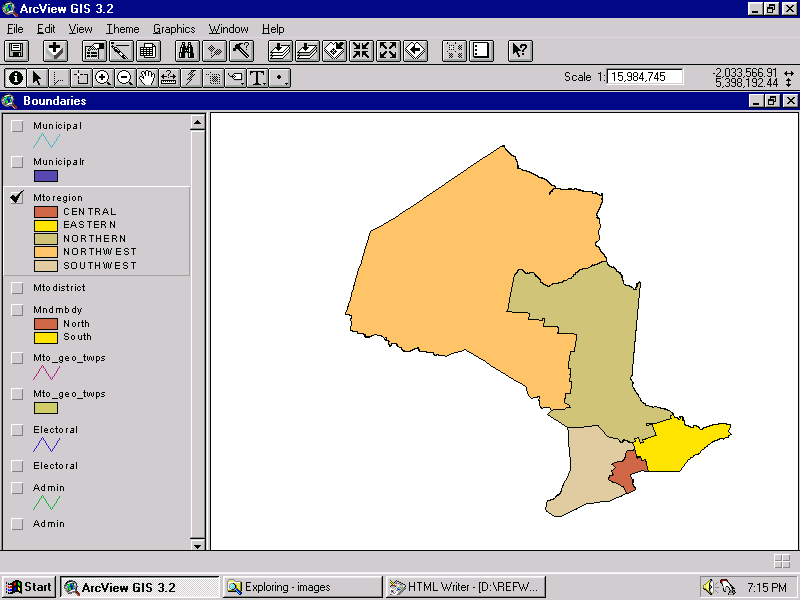
Task: Select the Pointer arrow tool
Action: (x=37, y=78)
